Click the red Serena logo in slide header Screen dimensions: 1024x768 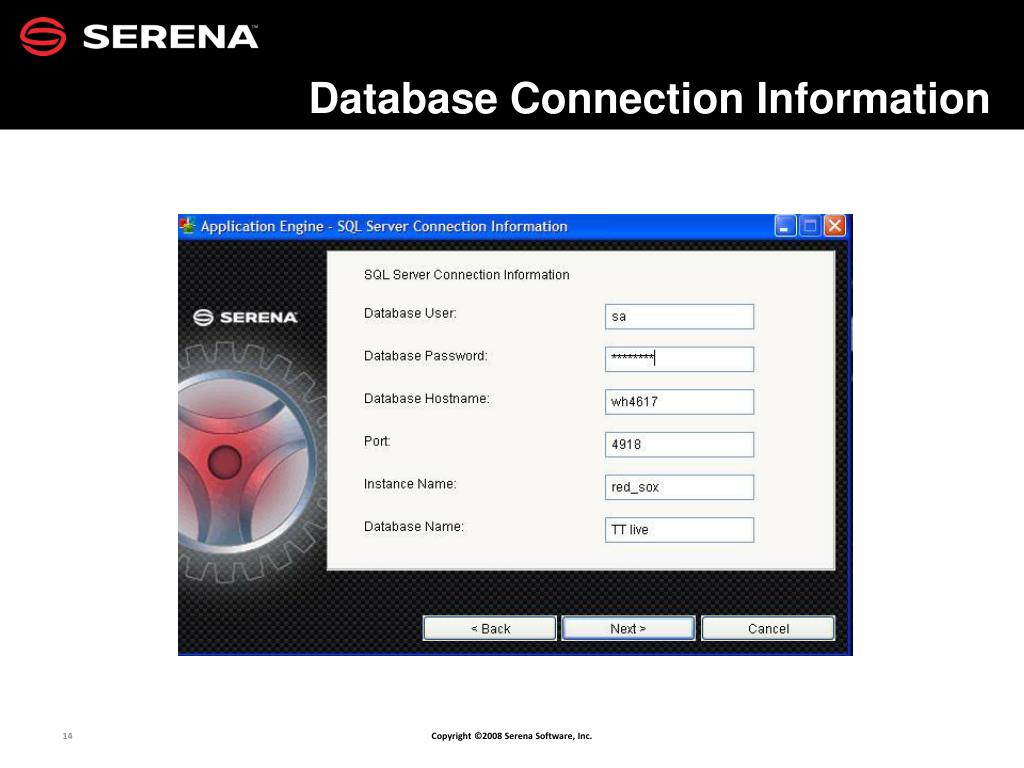point(43,37)
